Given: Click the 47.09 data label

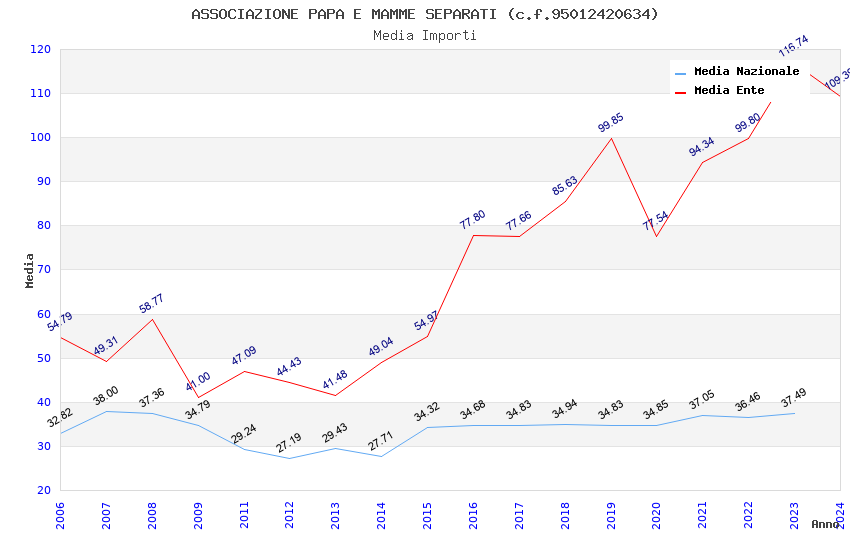Looking at the screenshot, I should 244,355.
